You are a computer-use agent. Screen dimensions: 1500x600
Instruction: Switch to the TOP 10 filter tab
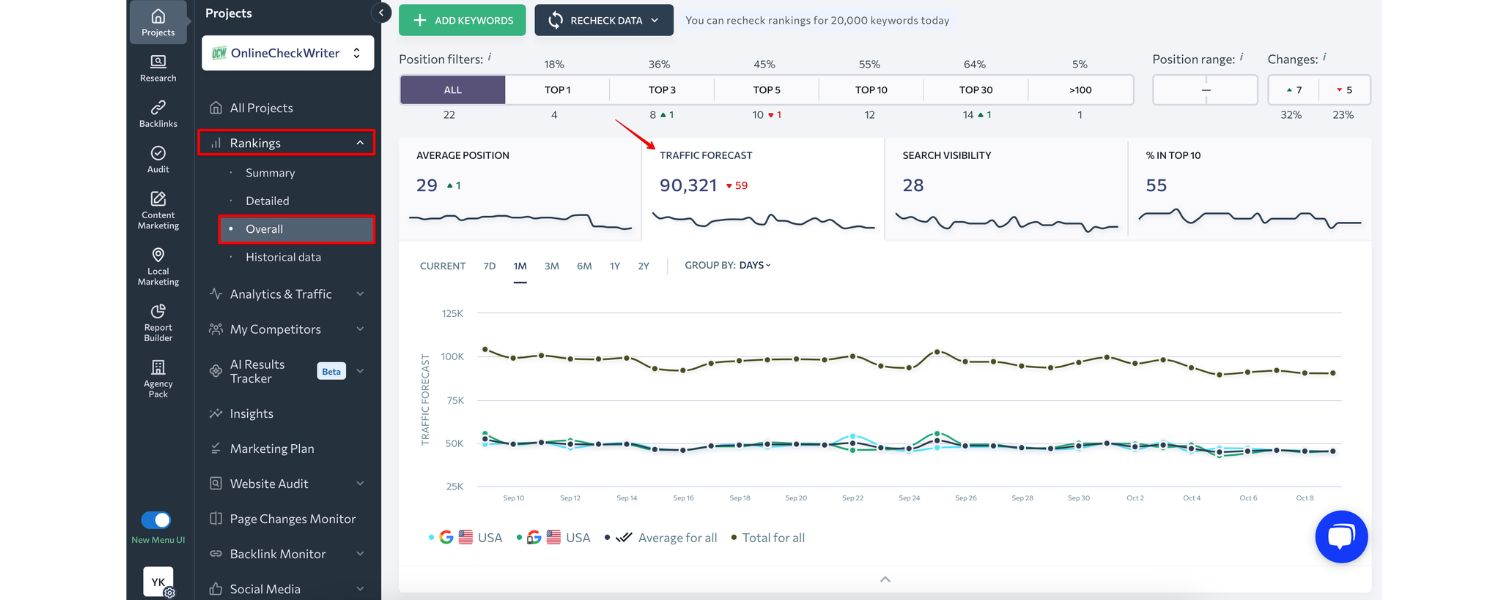(869, 89)
